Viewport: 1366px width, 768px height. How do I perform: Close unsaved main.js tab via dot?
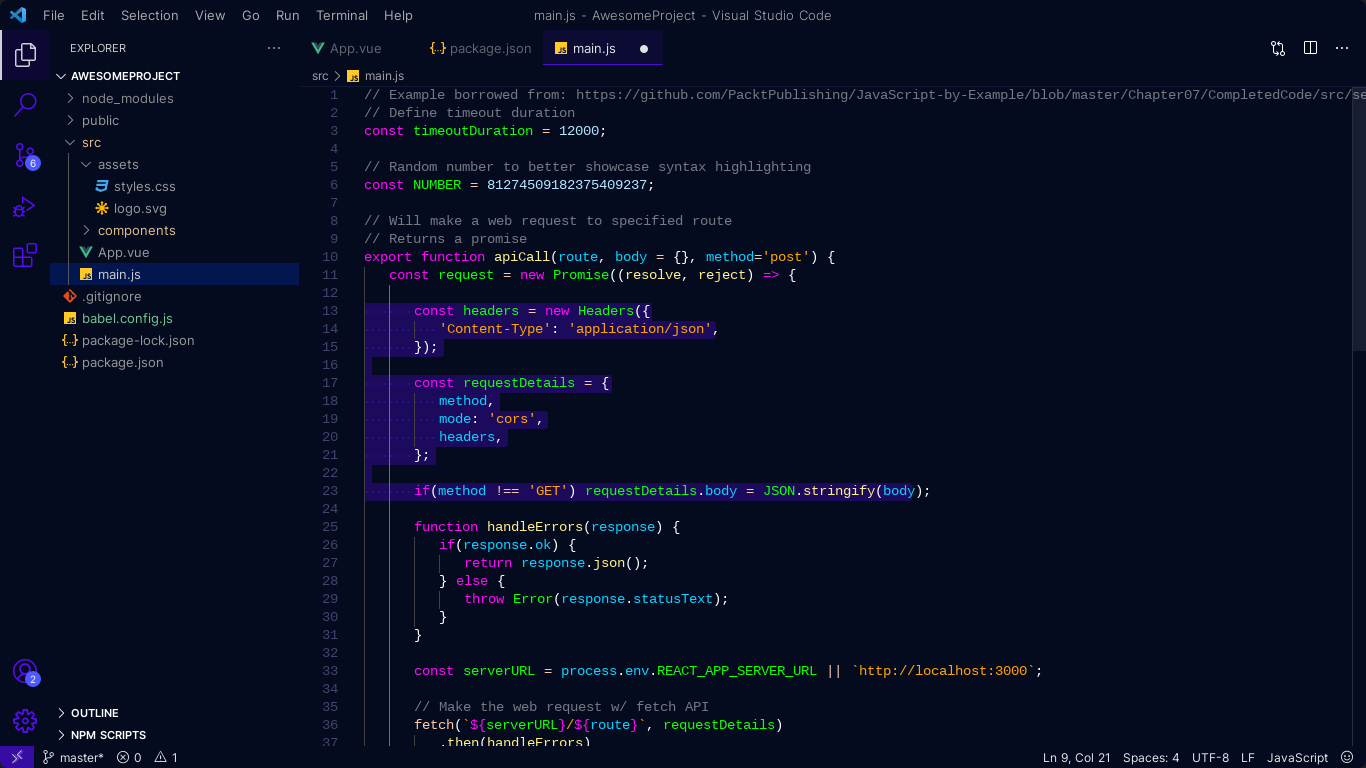[x=644, y=48]
